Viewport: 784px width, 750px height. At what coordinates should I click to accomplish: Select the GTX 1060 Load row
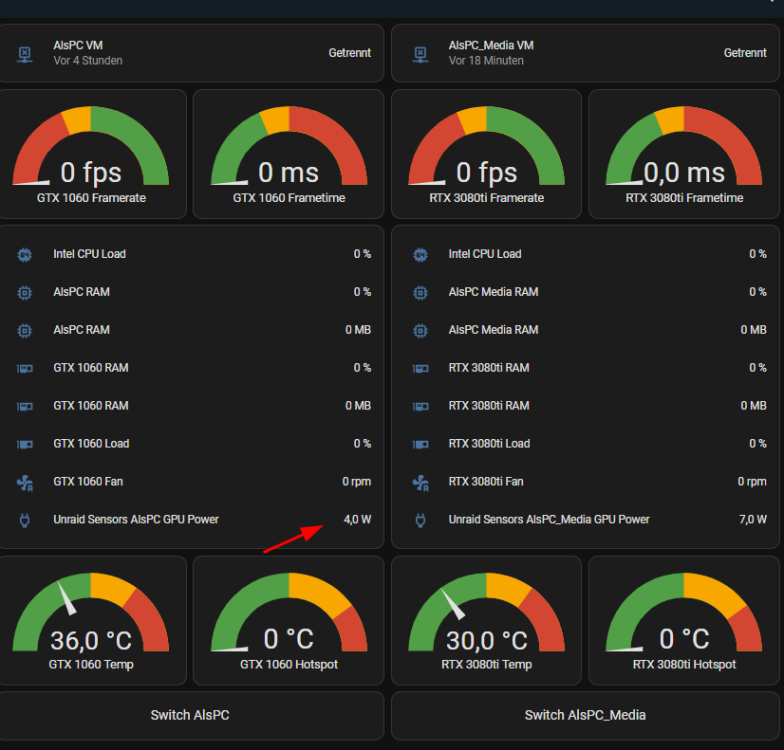(x=194, y=444)
